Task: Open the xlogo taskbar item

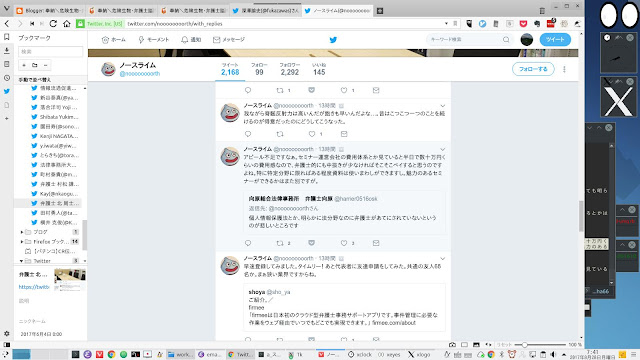Action: 419,355
